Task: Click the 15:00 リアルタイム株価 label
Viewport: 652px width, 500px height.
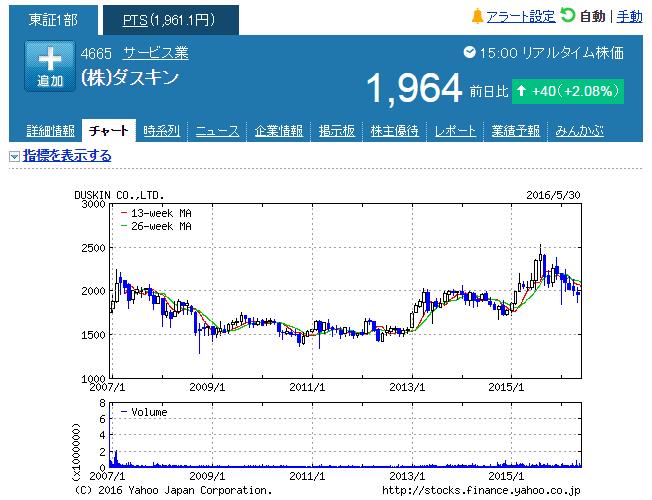Action: (x=551, y=53)
